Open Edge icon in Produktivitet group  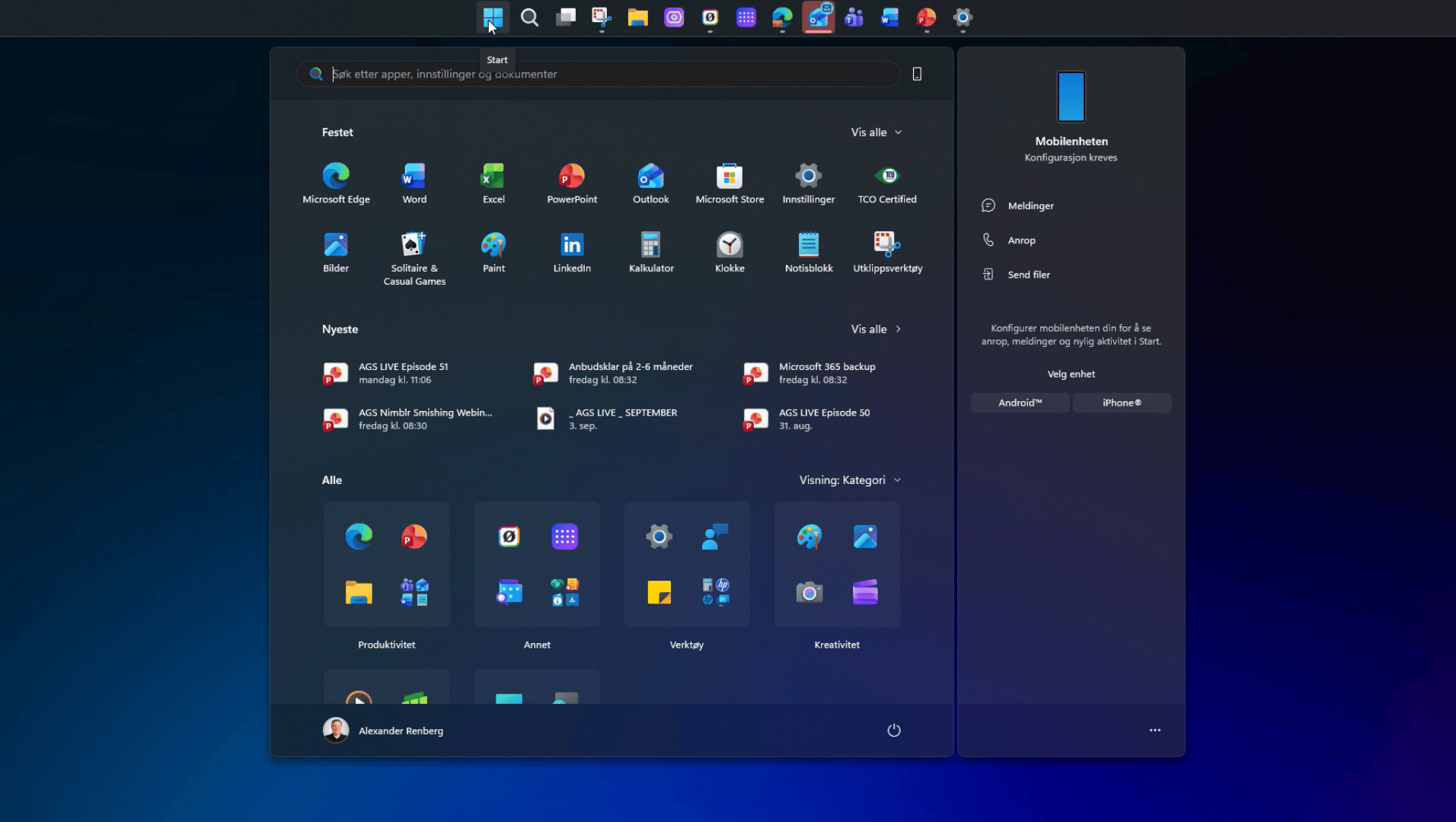359,537
